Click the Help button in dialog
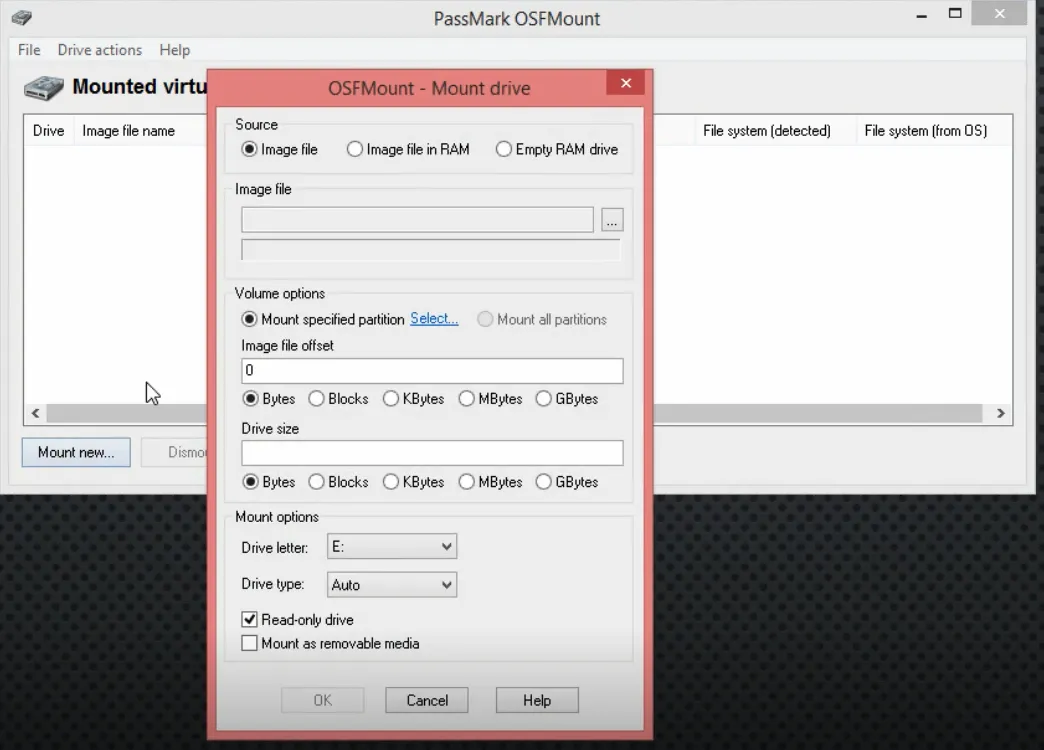Viewport: 1044px width, 750px height. tap(537, 700)
